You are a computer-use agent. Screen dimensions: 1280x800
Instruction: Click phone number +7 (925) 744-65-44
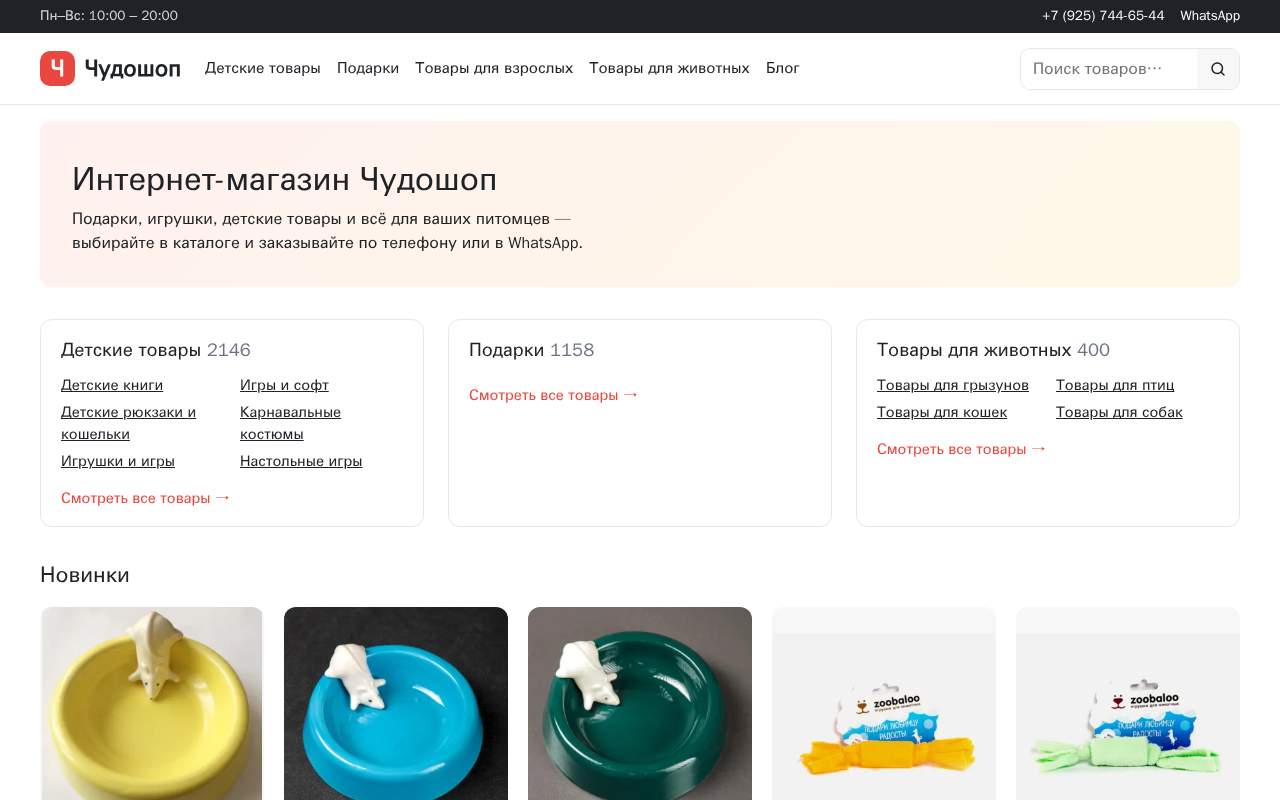pyautogui.click(x=1103, y=16)
